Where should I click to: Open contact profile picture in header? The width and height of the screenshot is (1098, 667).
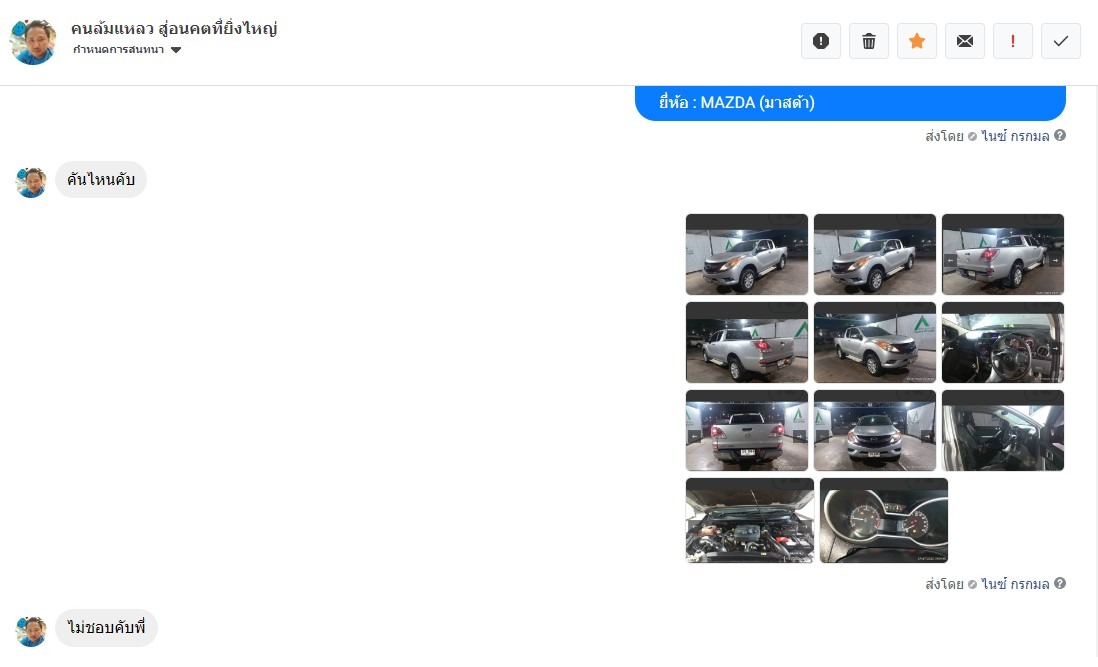click(x=32, y=41)
